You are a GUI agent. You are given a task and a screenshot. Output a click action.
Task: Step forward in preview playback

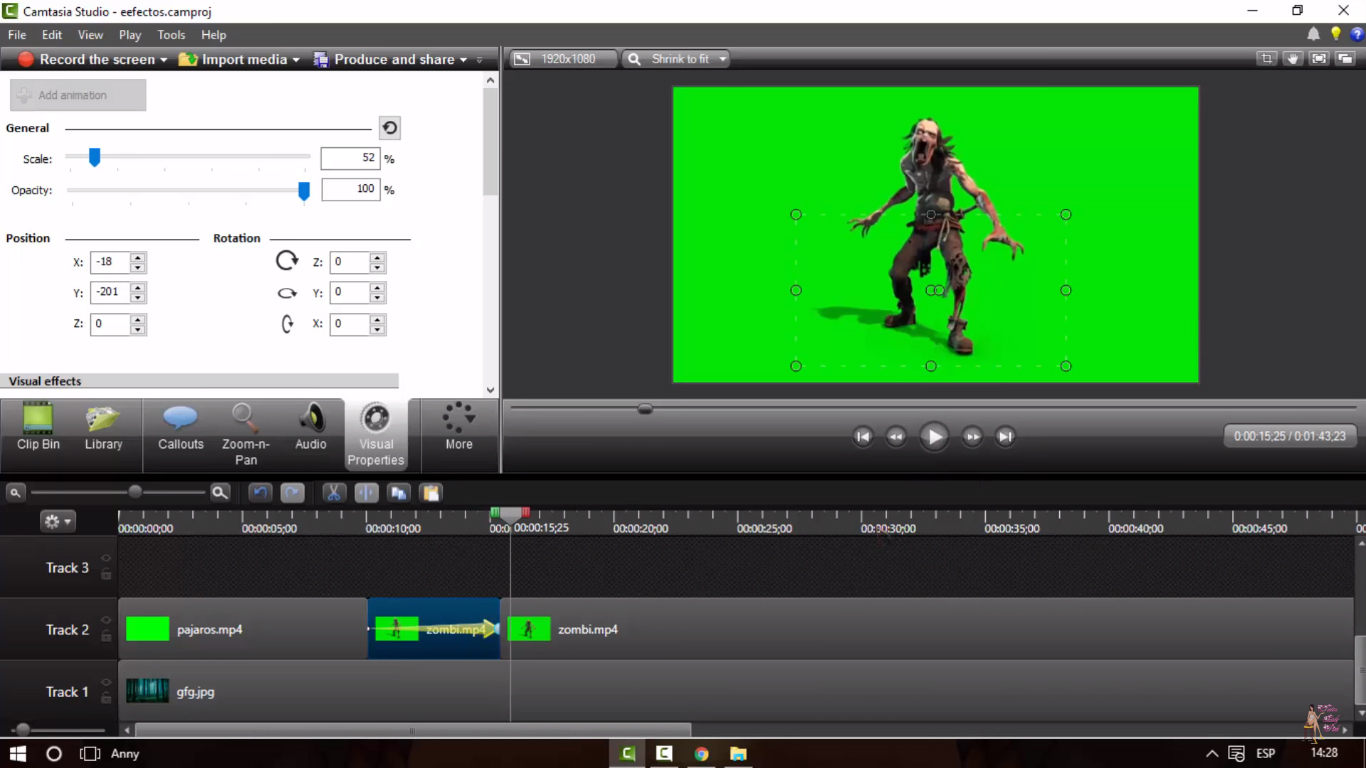click(972, 436)
